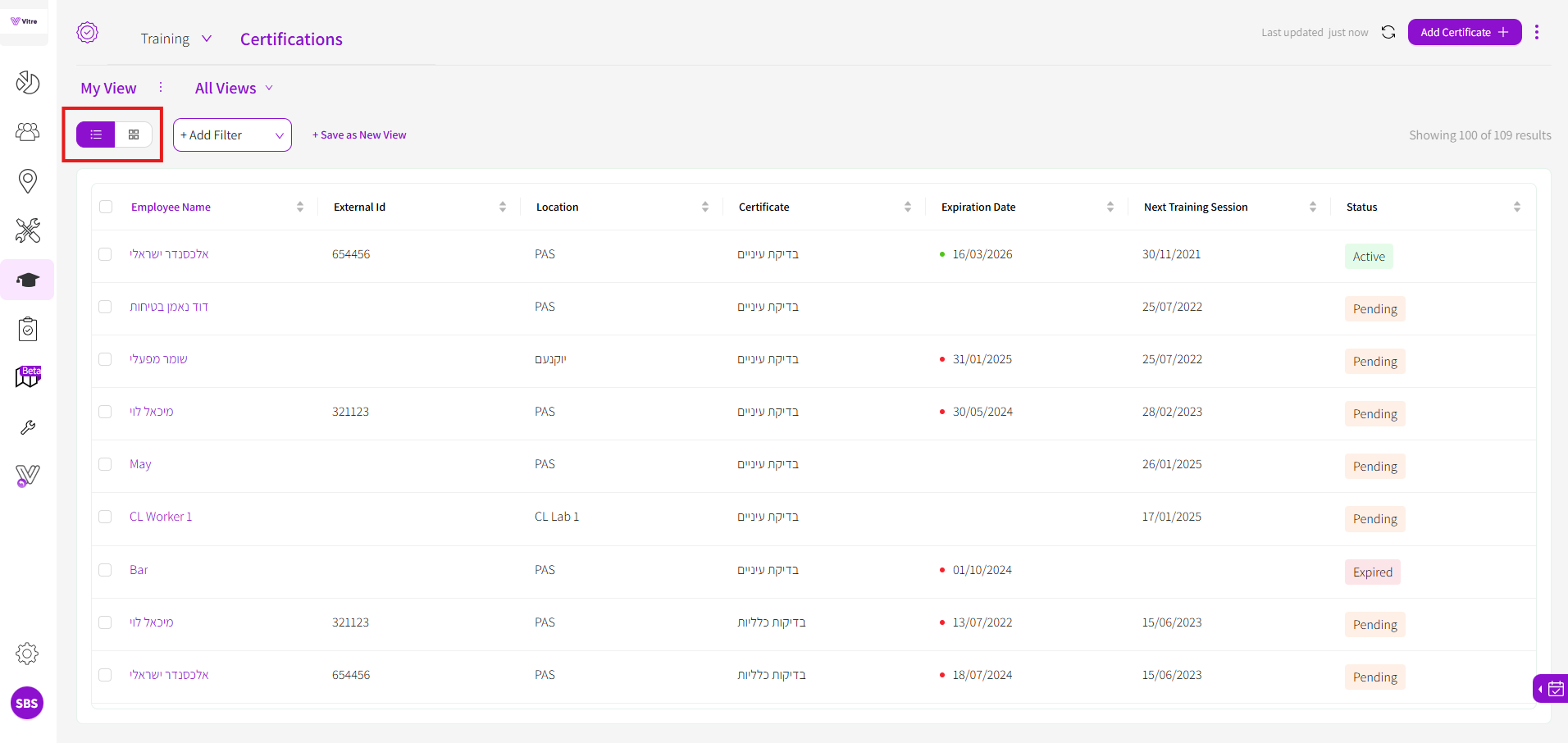Click next training date 30/11/2021

pos(1171,254)
